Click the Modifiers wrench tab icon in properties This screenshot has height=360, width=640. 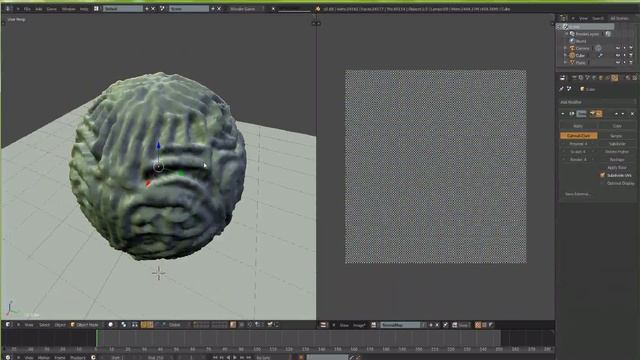click(x=614, y=78)
